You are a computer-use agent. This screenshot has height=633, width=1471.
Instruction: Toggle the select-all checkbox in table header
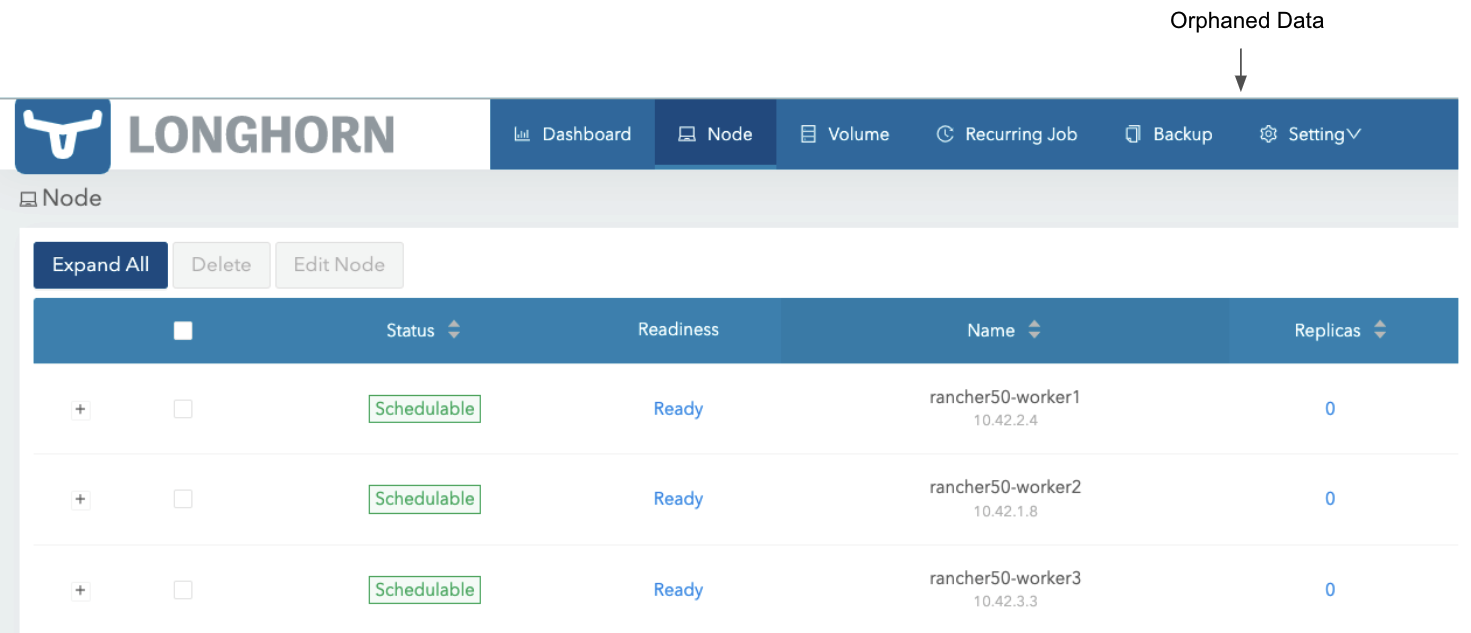coord(183,329)
